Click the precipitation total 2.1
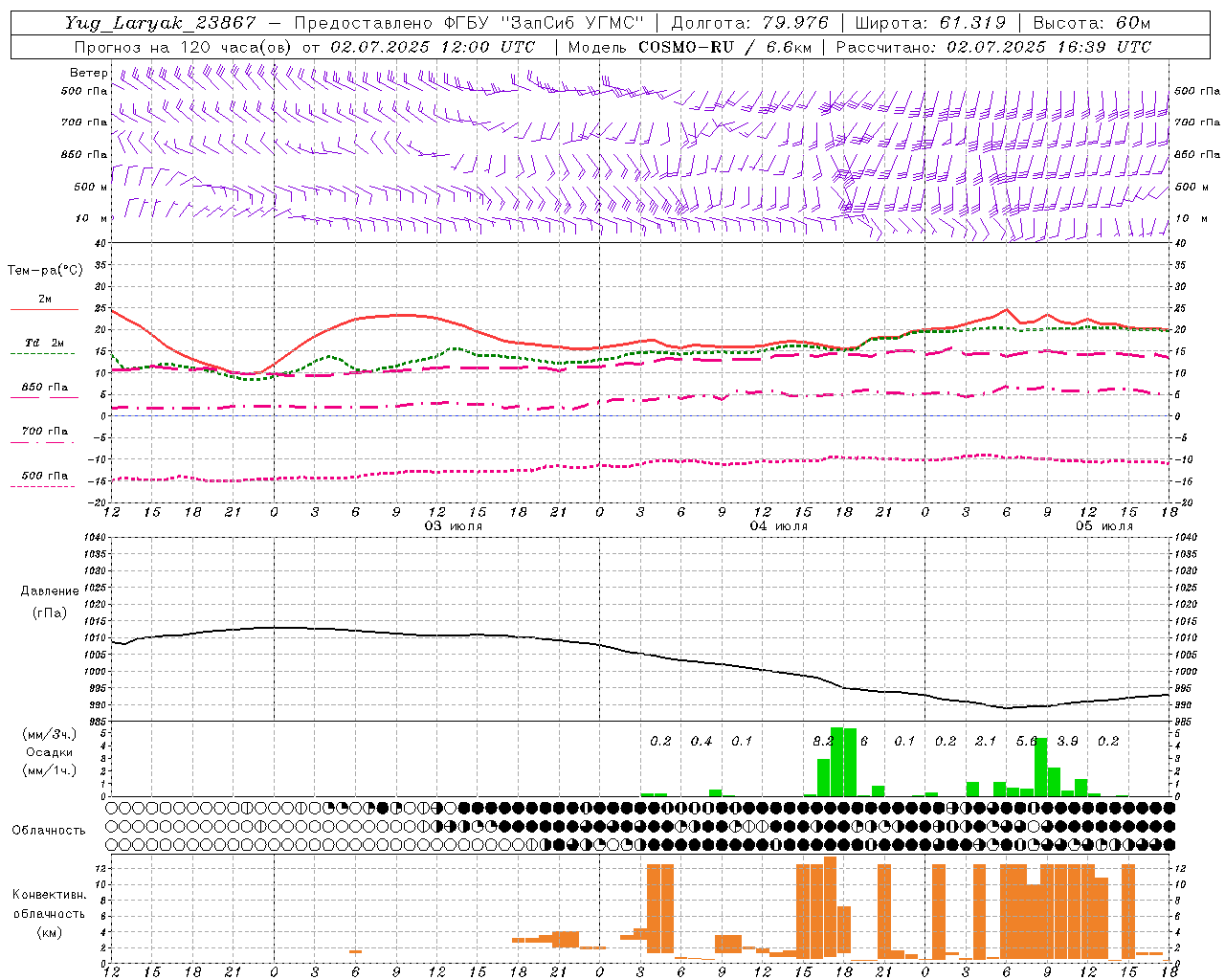 pos(986,742)
